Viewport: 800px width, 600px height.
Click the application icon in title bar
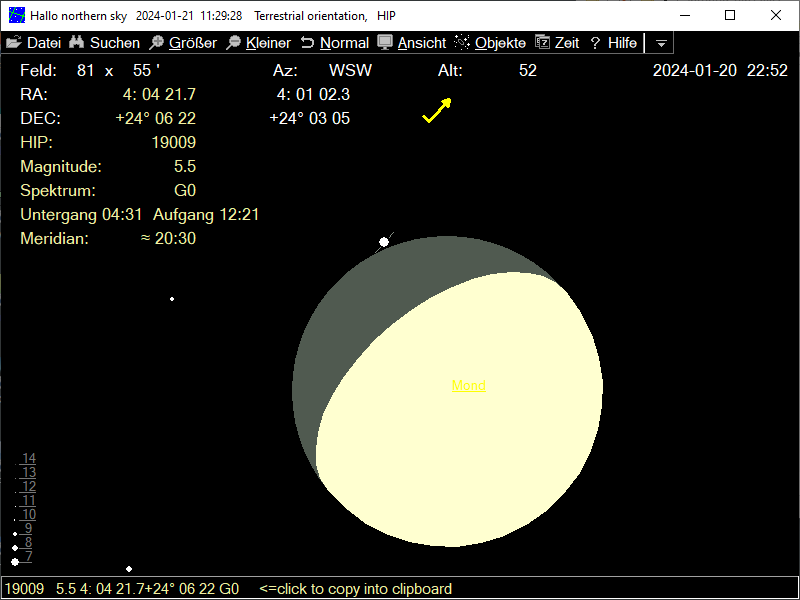click(x=17, y=15)
